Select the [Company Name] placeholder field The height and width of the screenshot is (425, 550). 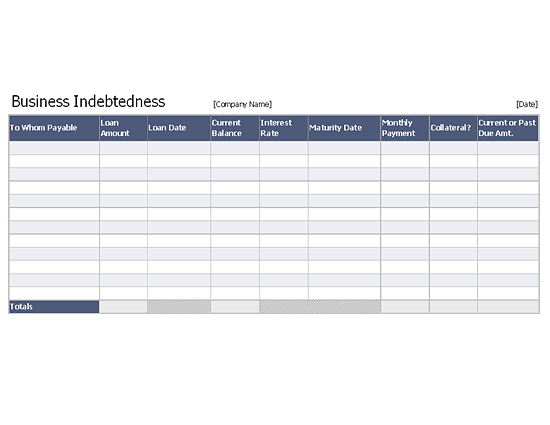tap(242, 104)
